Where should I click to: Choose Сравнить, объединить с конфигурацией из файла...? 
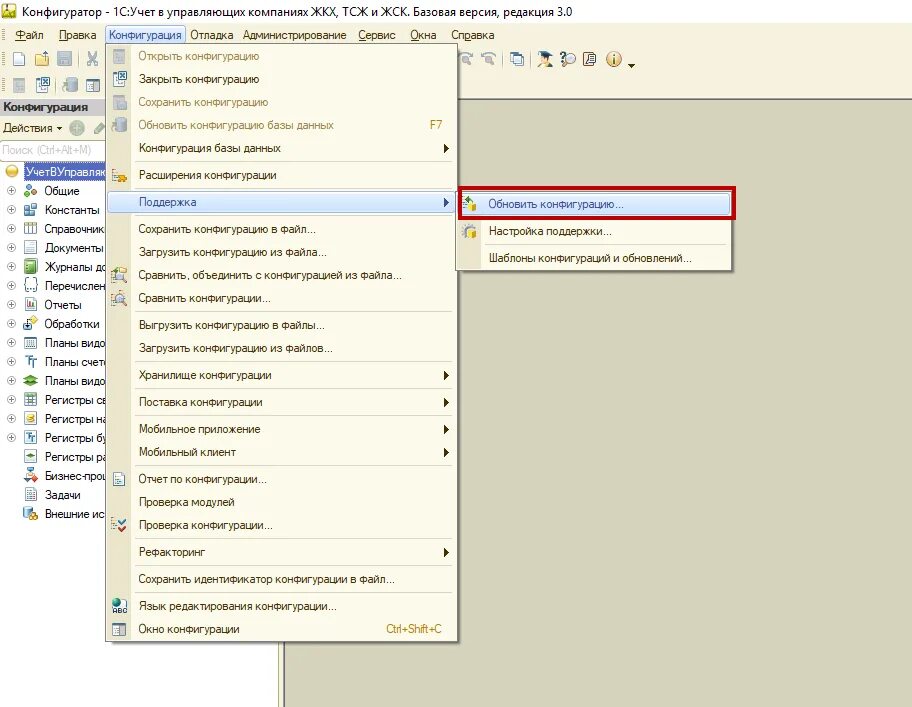pos(281,275)
